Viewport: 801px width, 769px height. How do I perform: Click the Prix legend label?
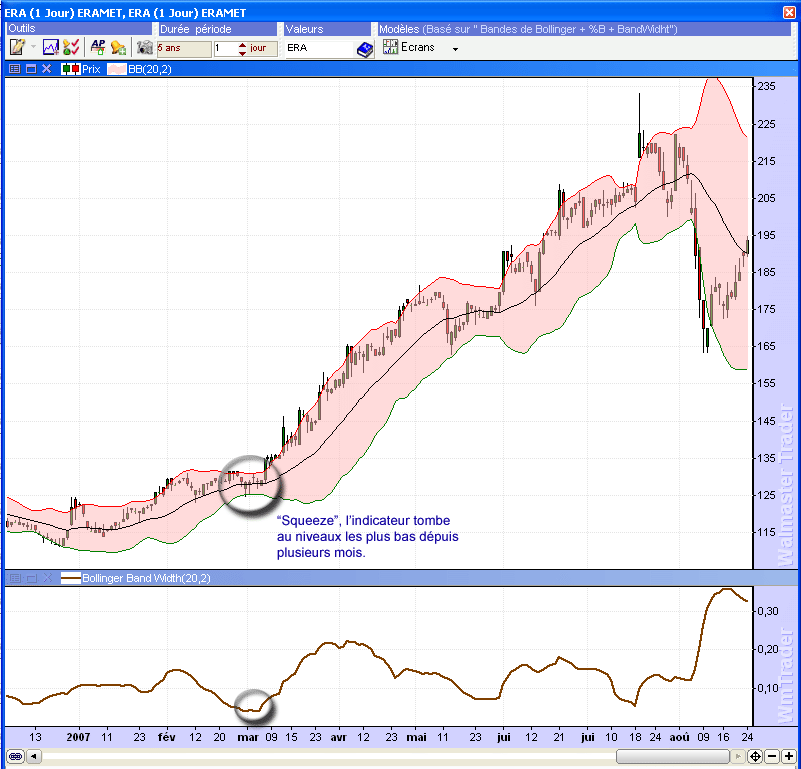point(91,69)
